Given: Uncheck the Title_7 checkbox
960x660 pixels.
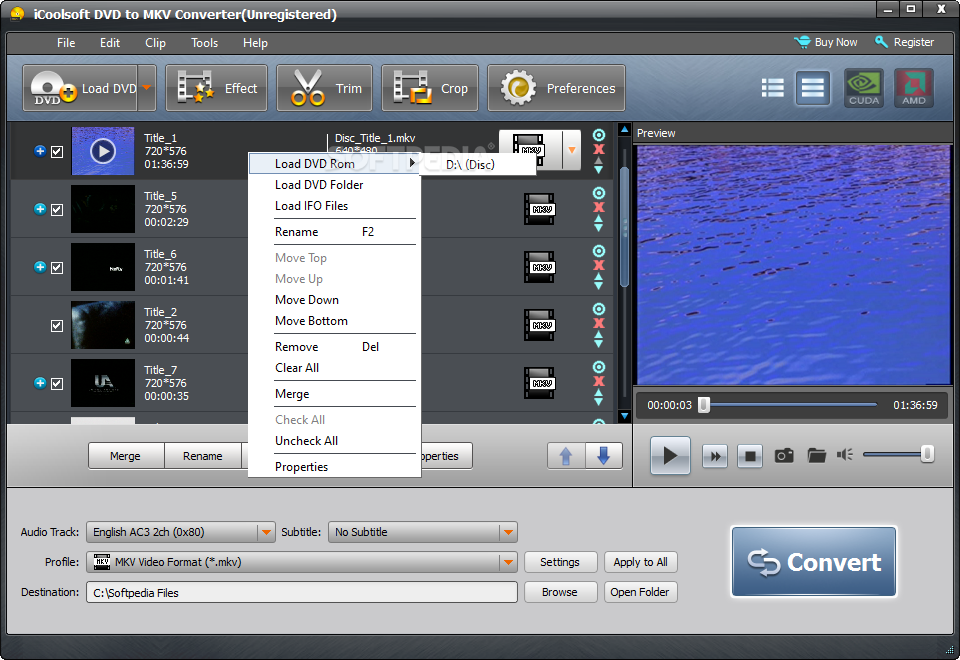Looking at the screenshot, I should tap(57, 383).
